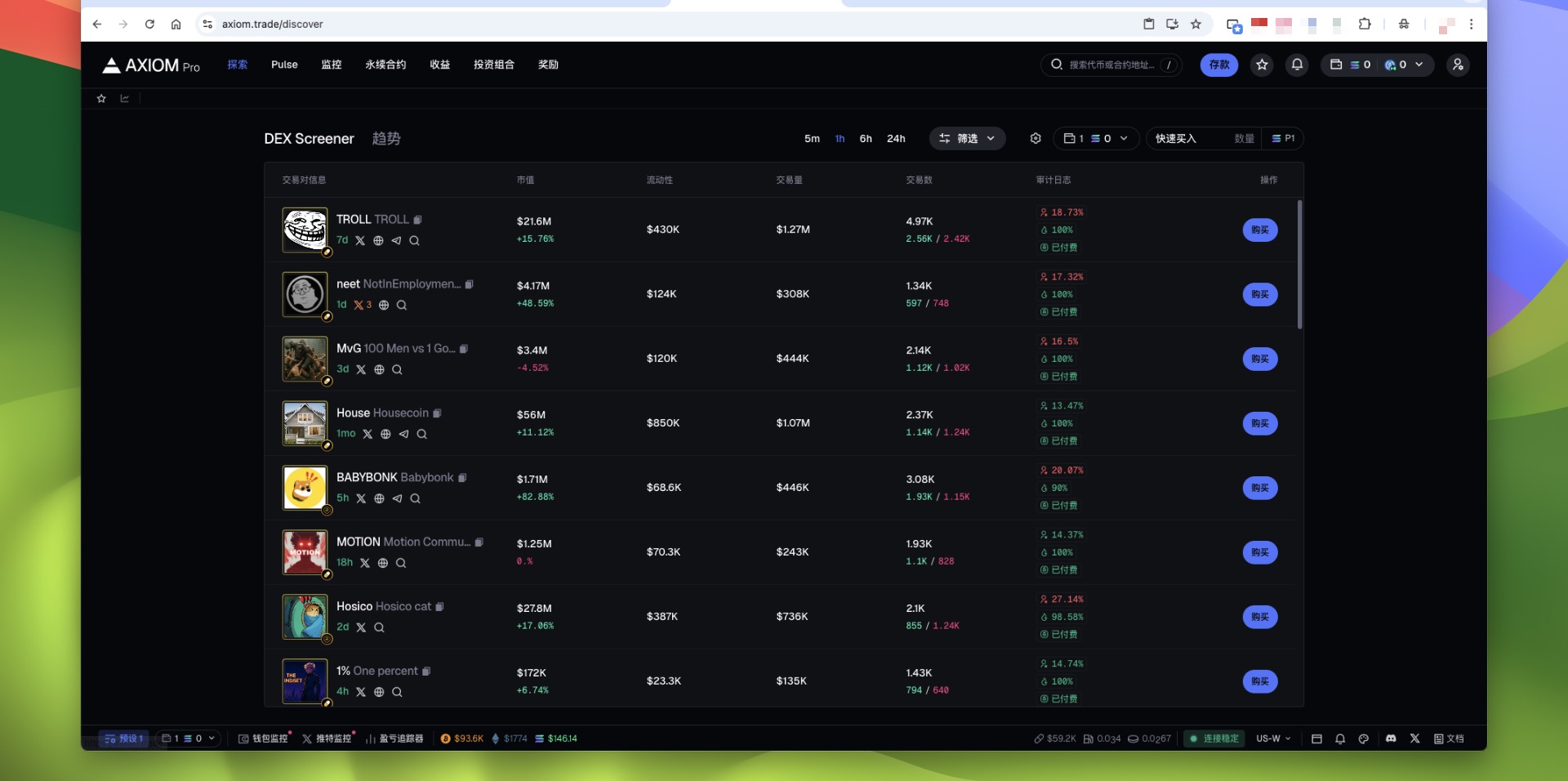The width and height of the screenshot is (1568, 781).
Task: Open the 探索 nav tab
Action: click(238, 65)
